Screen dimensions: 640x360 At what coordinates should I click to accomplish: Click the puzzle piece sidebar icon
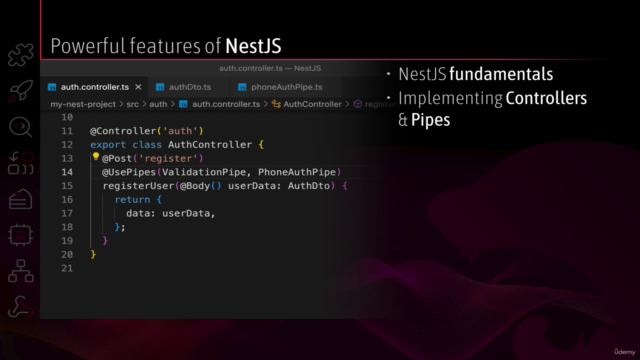pos(20,55)
